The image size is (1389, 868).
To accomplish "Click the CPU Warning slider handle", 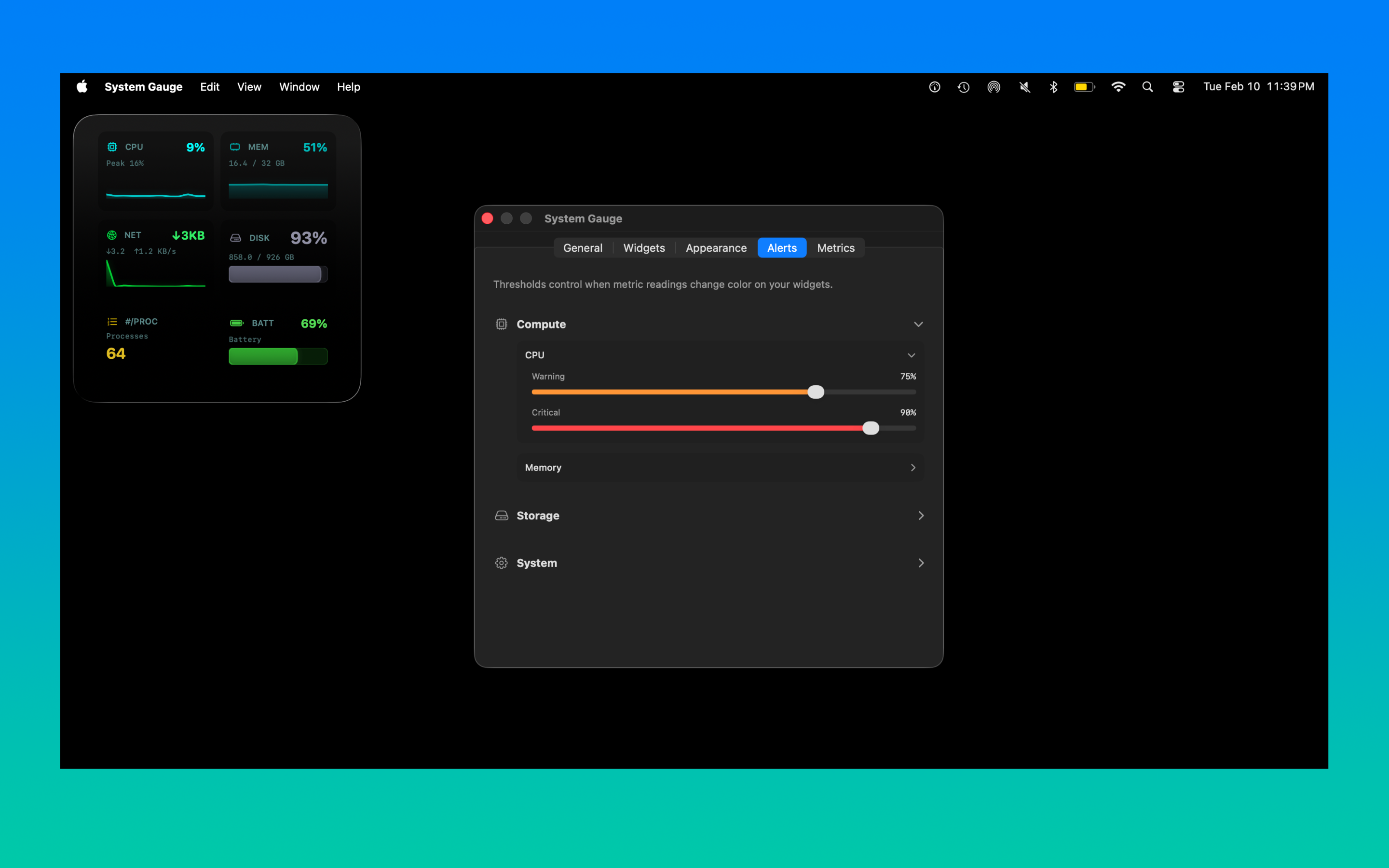I will point(816,392).
